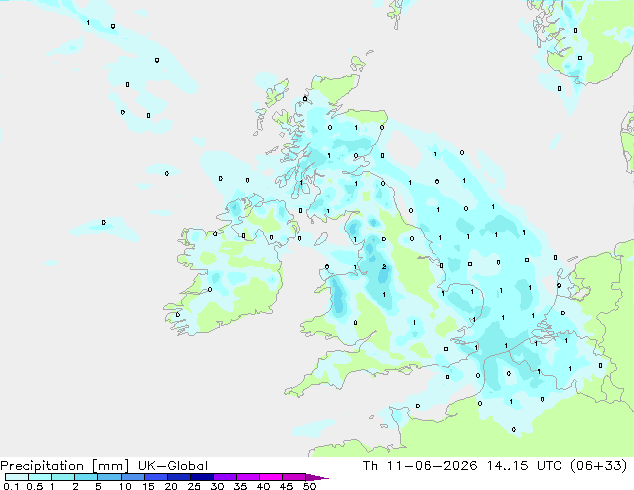
Task: Click the 'Th' weekday label
Action: point(370,466)
